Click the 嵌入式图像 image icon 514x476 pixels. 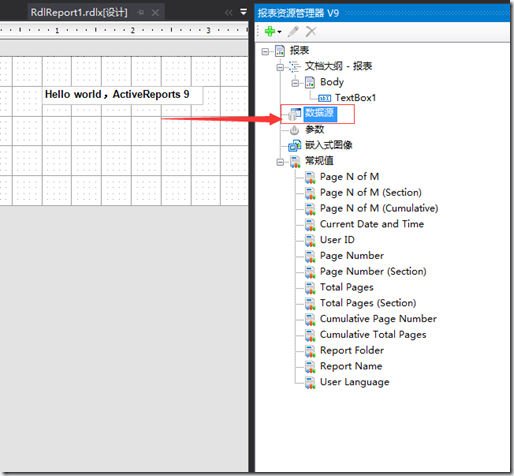click(295, 145)
